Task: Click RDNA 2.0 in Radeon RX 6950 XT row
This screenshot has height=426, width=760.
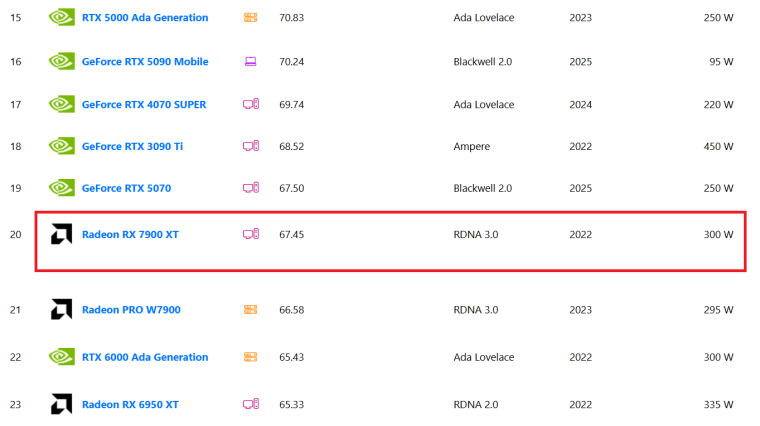Action: point(476,405)
